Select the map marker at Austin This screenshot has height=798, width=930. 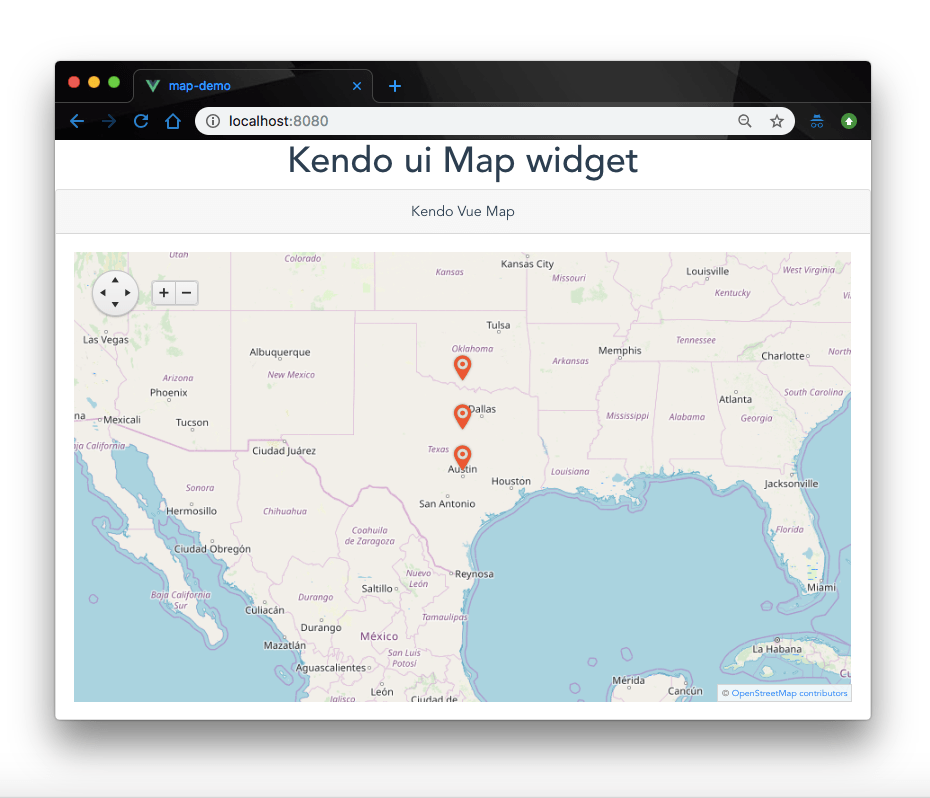[462, 457]
